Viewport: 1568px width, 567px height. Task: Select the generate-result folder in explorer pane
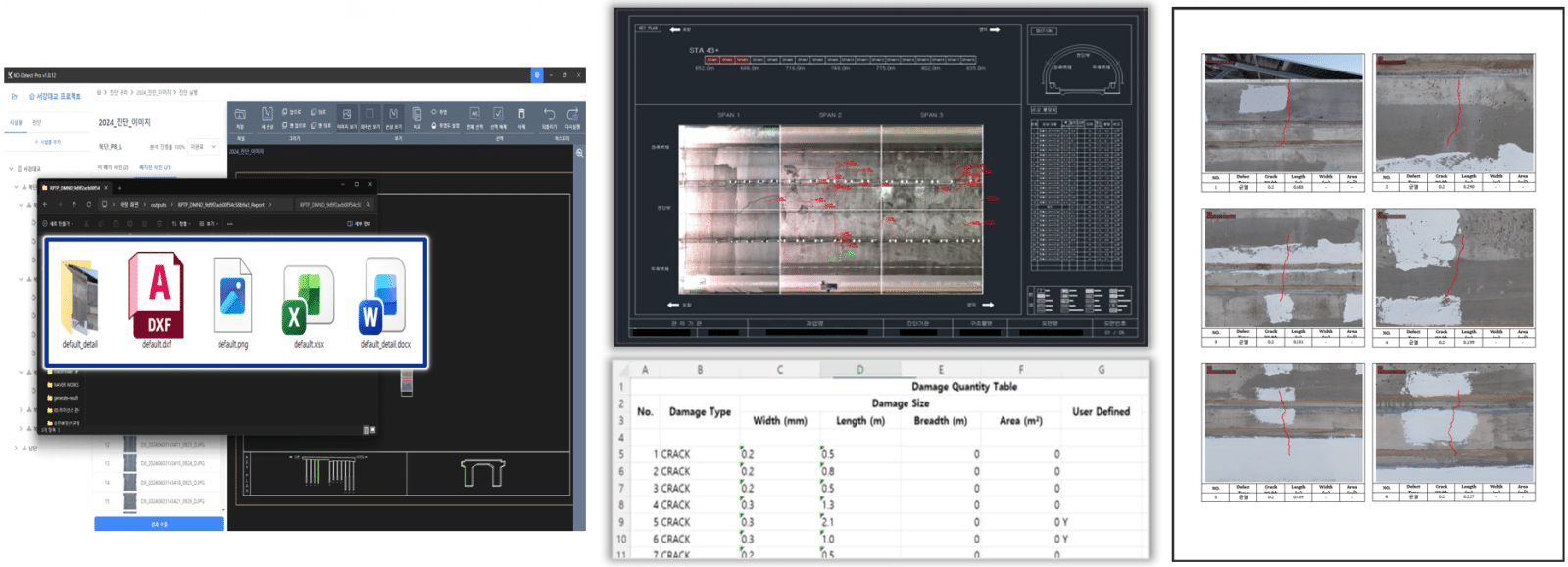pos(62,398)
